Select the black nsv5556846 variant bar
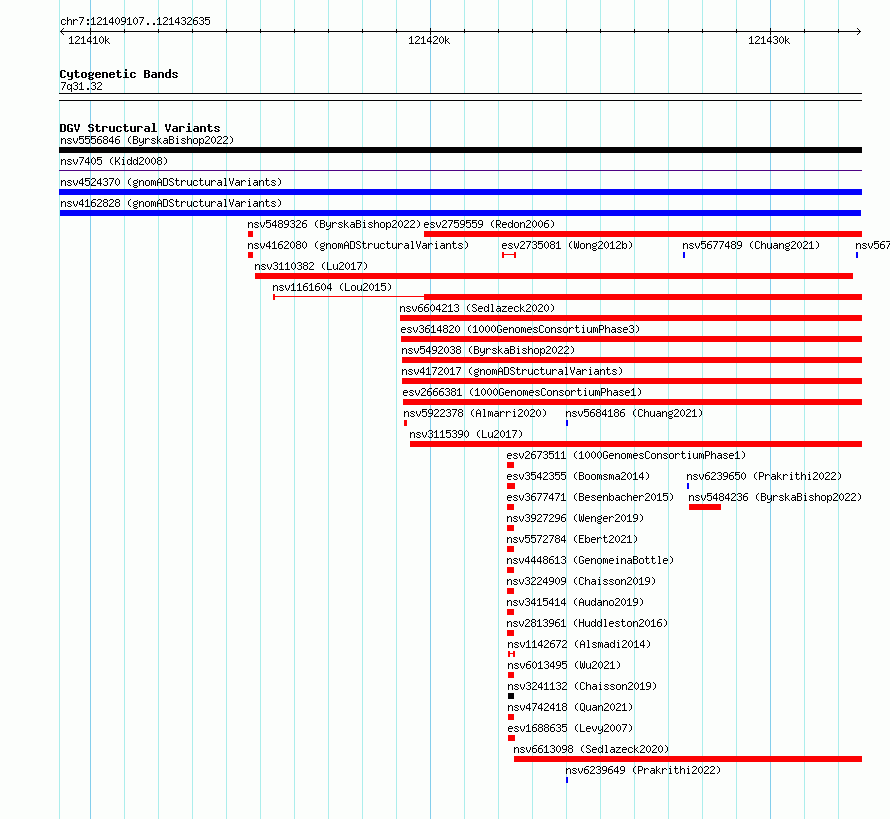890x819 pixels. [460, 150]
